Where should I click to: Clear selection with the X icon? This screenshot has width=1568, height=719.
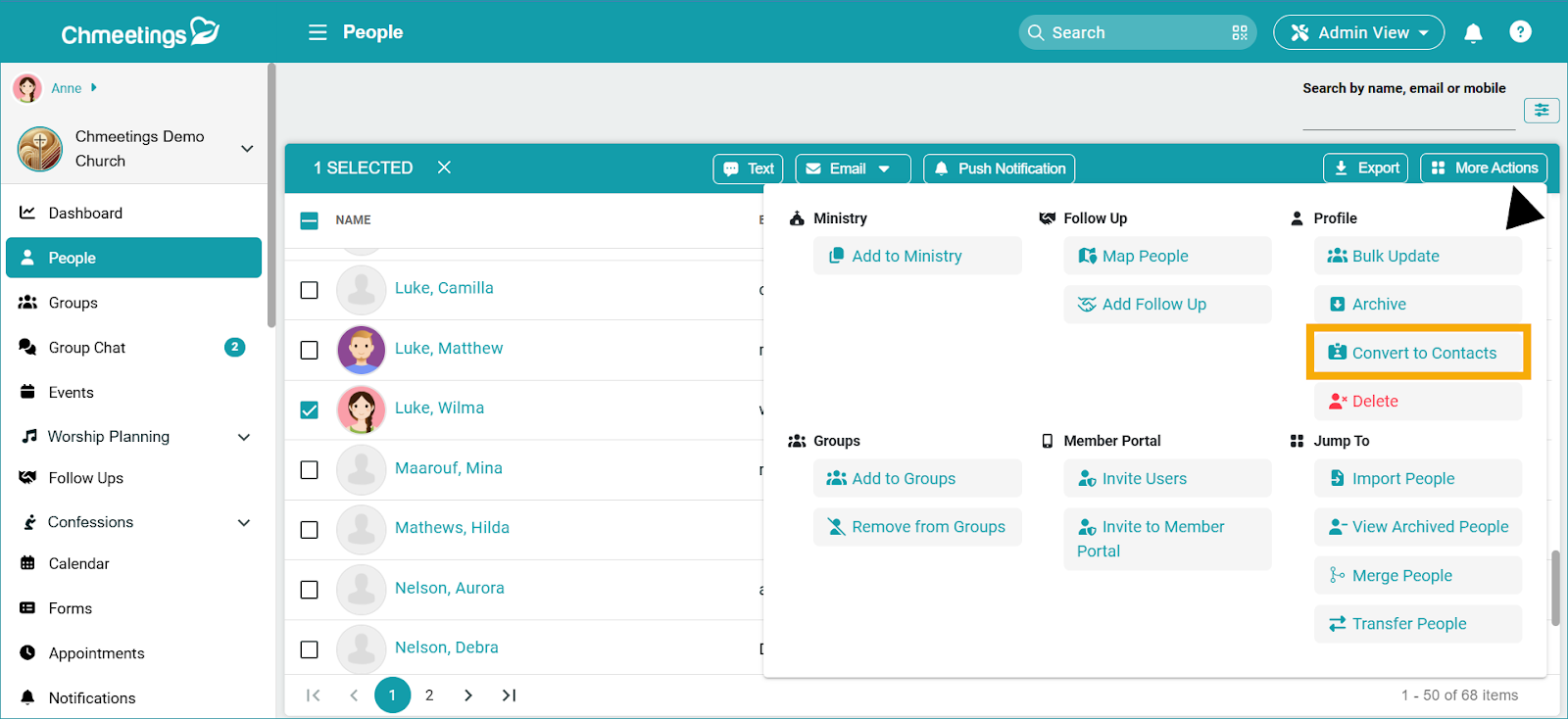tap(444, 168)
